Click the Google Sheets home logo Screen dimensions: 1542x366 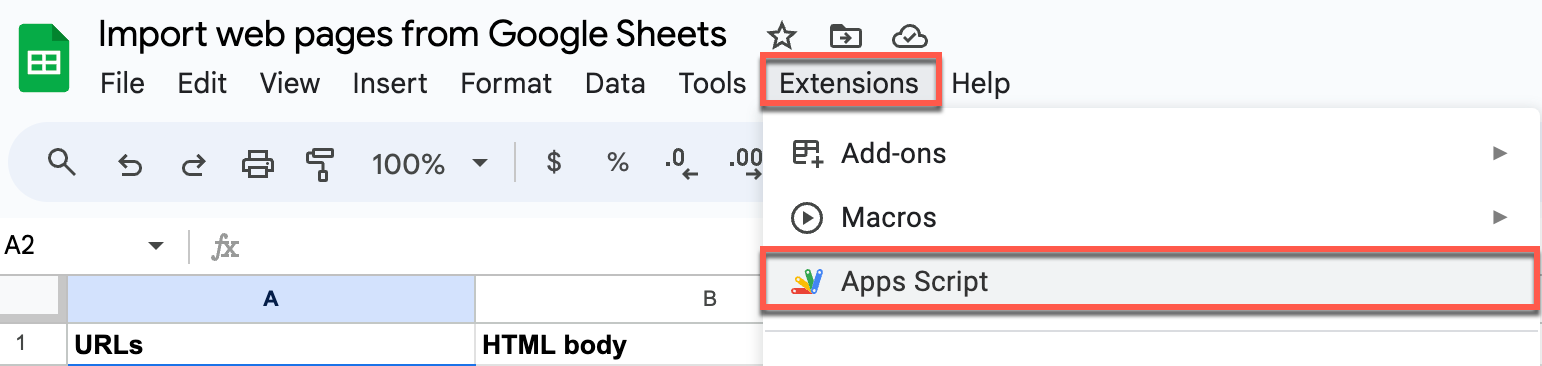tap(44, 60)
